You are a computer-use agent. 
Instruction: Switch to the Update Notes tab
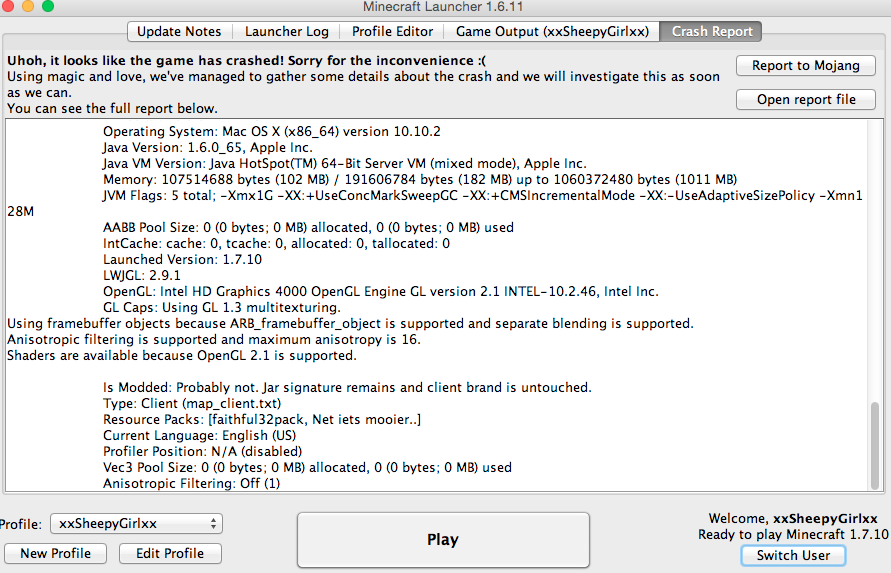point(180,31)
